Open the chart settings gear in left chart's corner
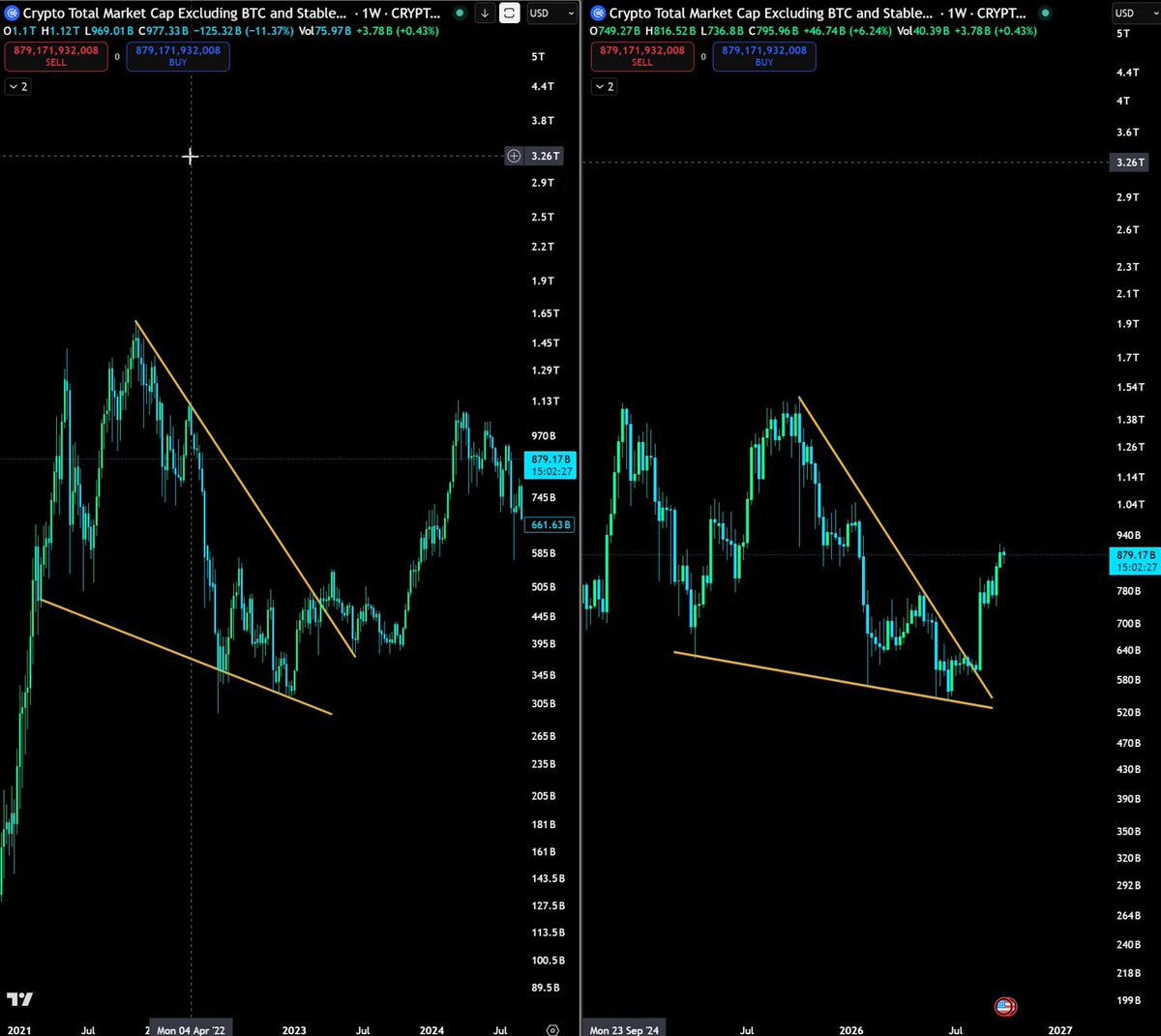The width and height of the screenshot is (1161, 1036). [x=552, y=1030]
